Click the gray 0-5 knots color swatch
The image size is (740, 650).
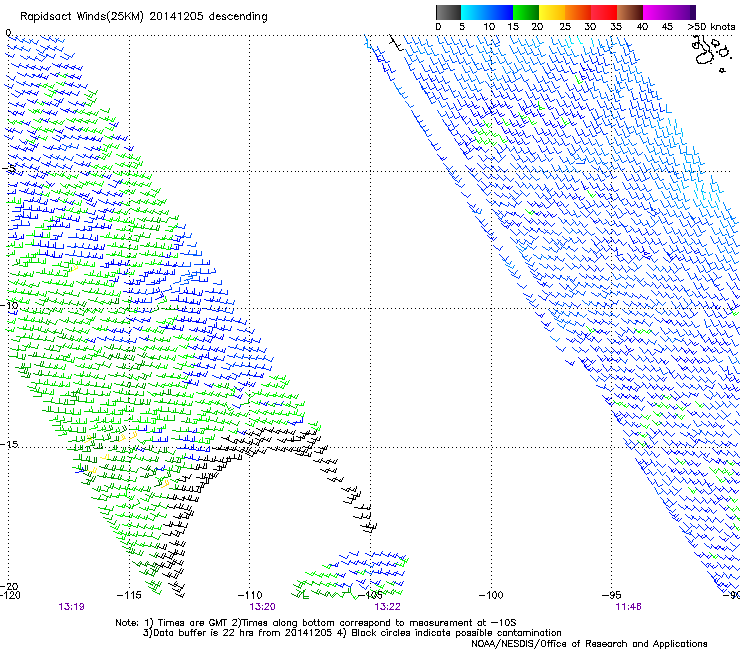[448, 12]
